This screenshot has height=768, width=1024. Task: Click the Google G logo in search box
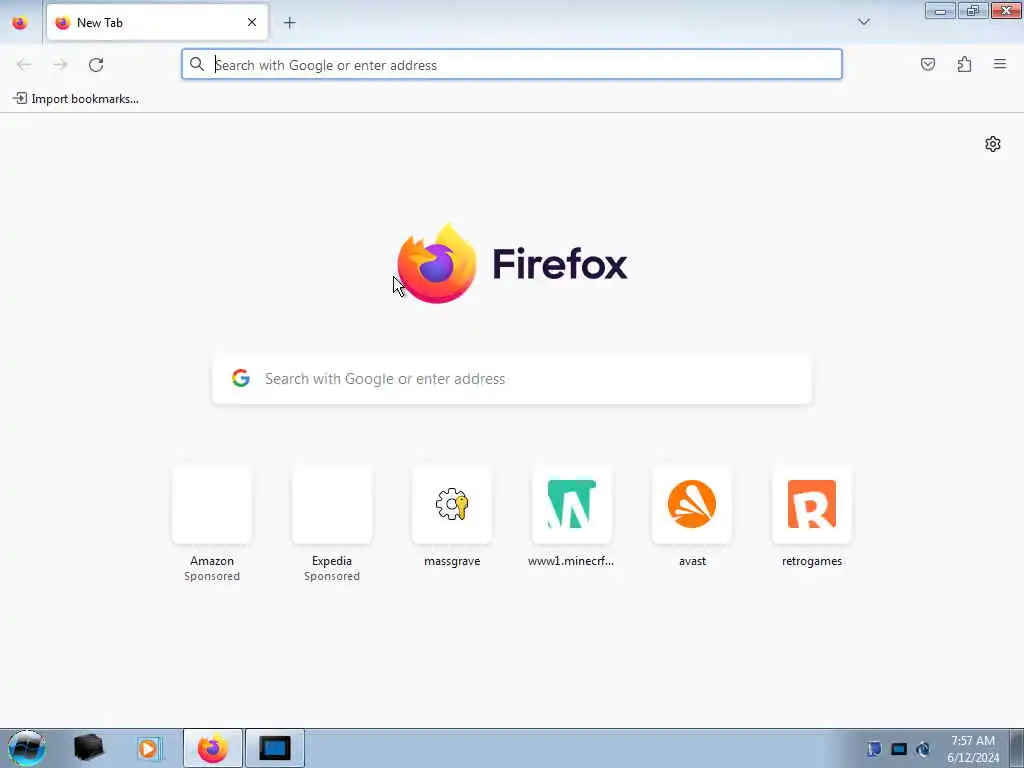(240, 378)
